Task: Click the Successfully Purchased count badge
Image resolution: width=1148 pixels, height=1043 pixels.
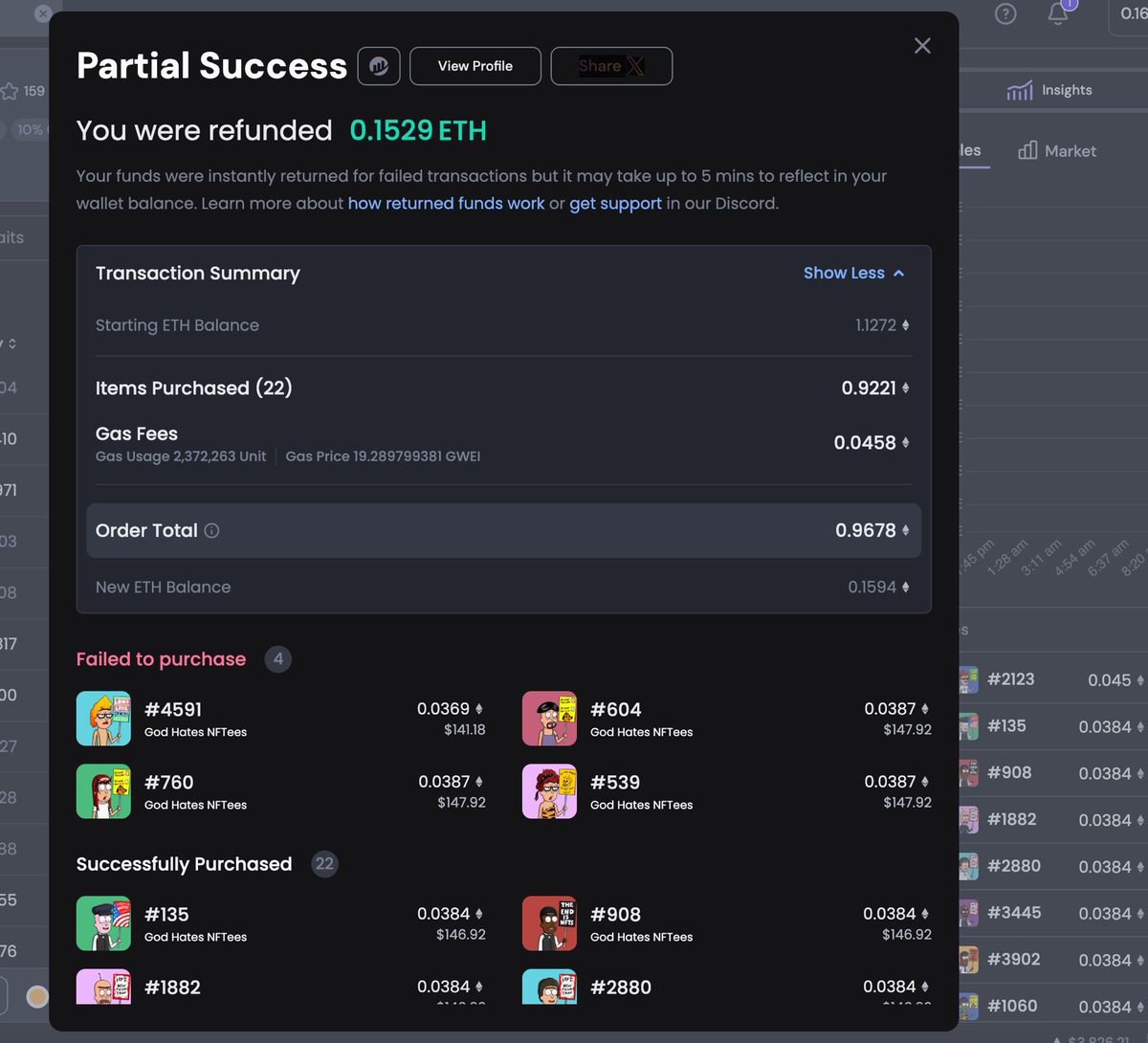Action: click(325, 864)
